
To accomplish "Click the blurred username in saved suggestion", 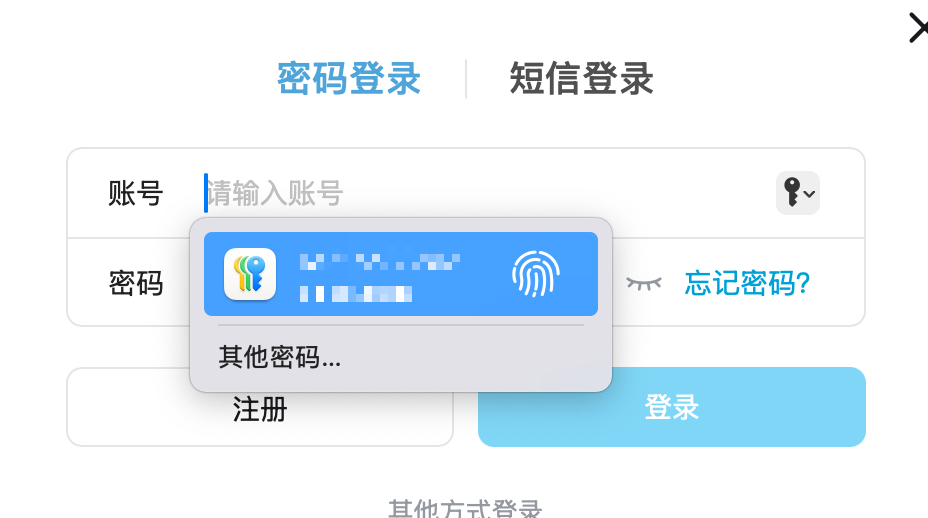I will (379, 261).
